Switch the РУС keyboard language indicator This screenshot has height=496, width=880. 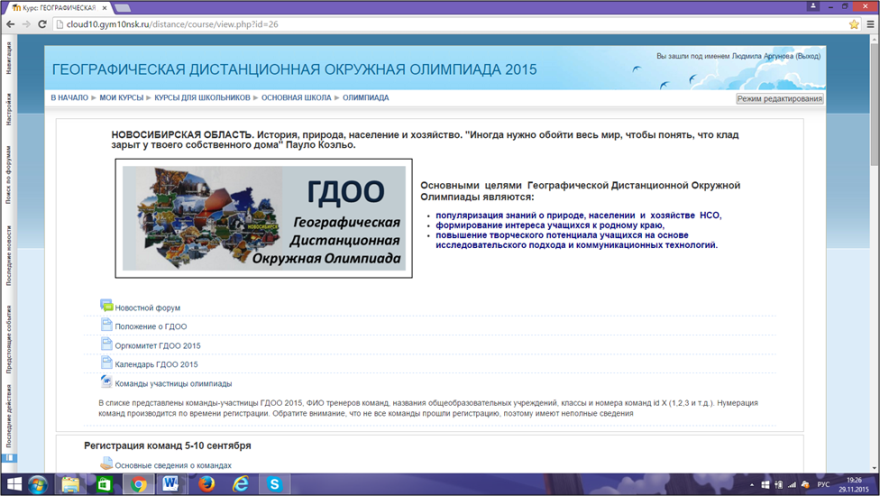point(824,485)
